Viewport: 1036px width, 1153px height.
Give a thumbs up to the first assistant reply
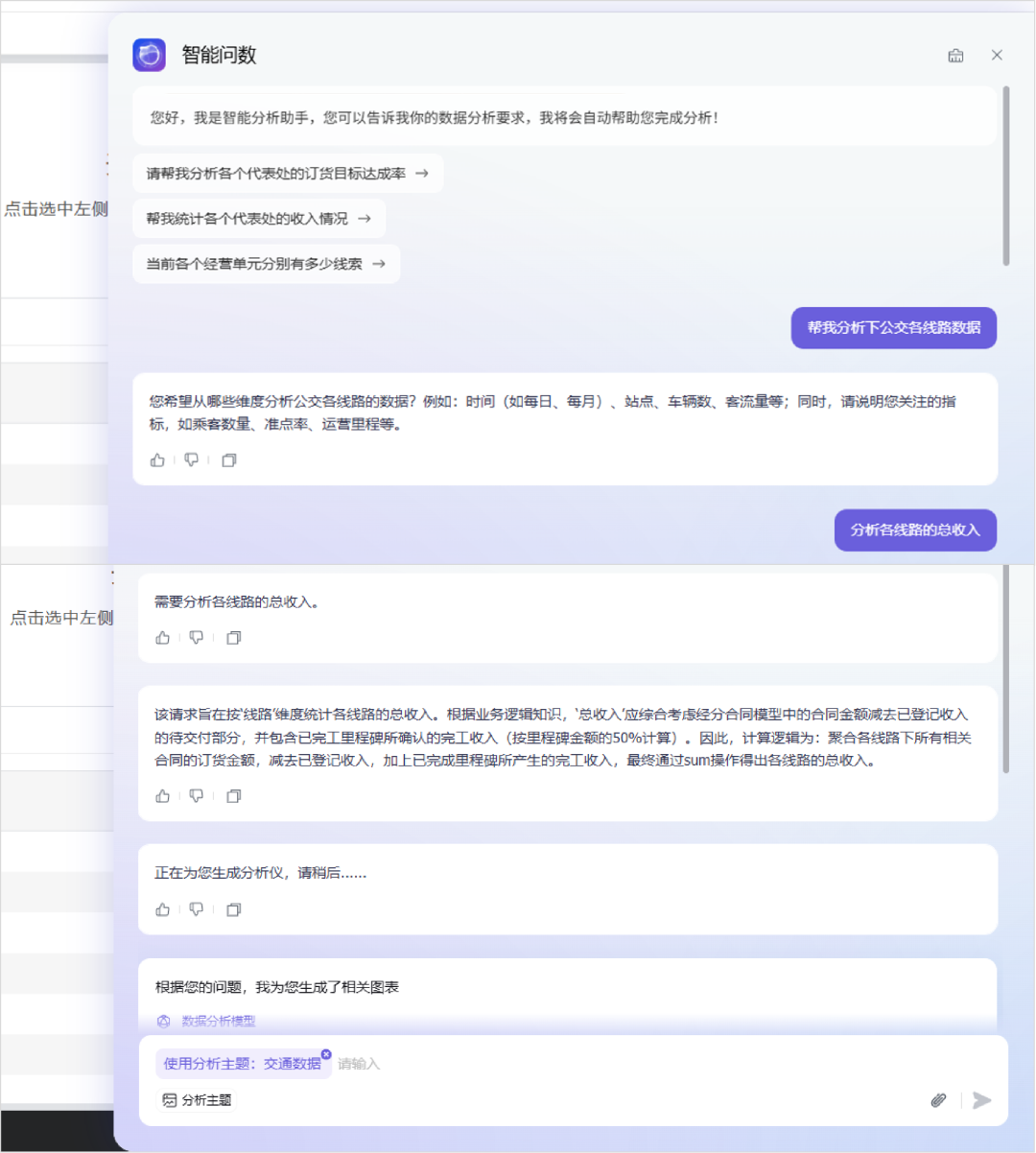[x=157, y=459]
